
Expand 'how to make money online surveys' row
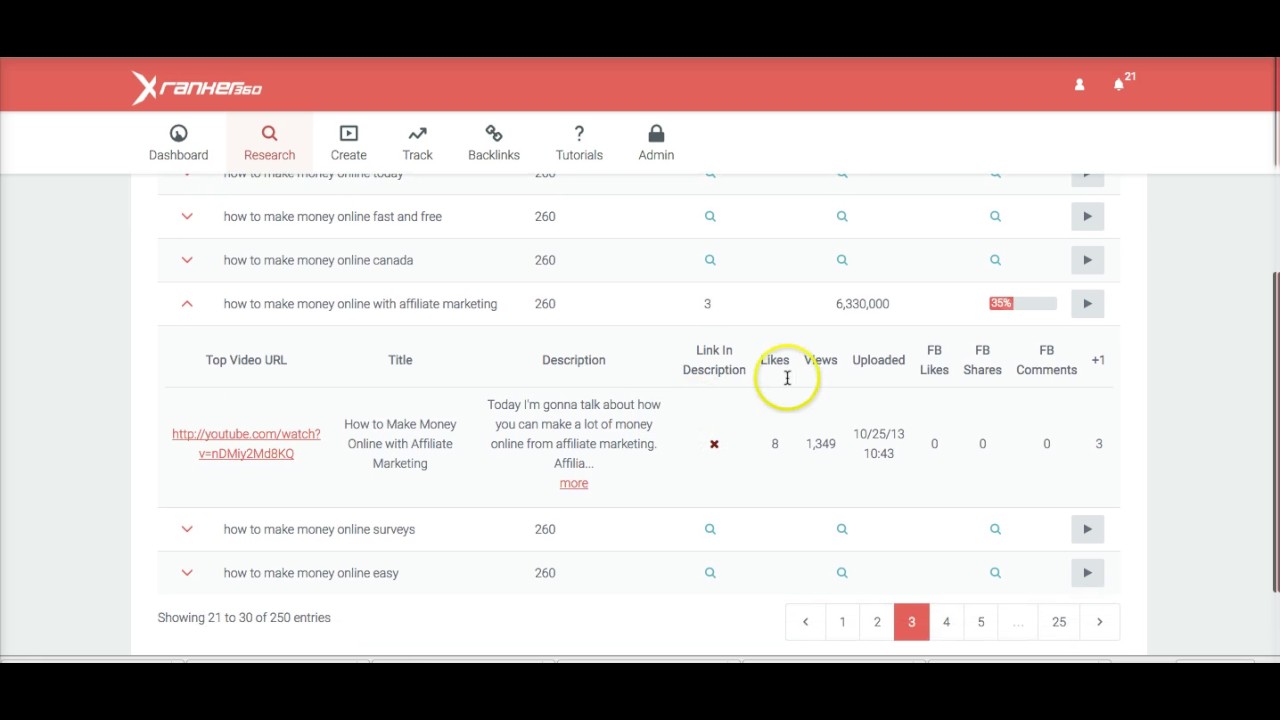(187, 529)
